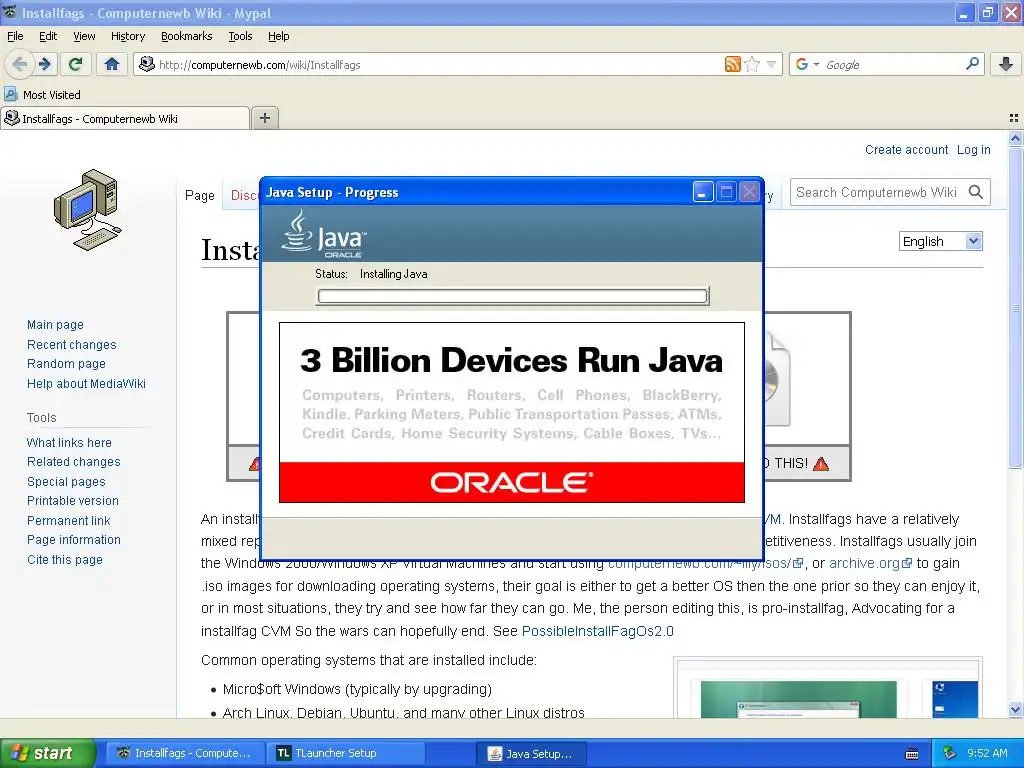Run the wiki search magnifier icon

point(976,192)
